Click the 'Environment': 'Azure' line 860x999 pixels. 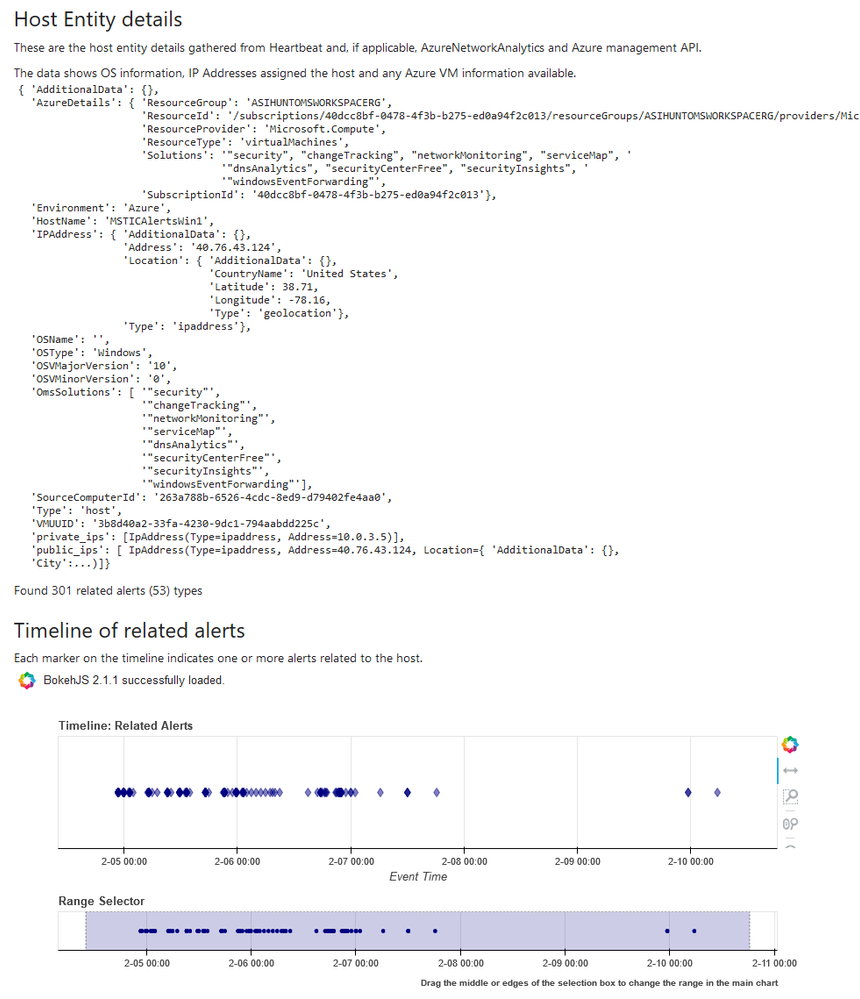pos(101,208)
